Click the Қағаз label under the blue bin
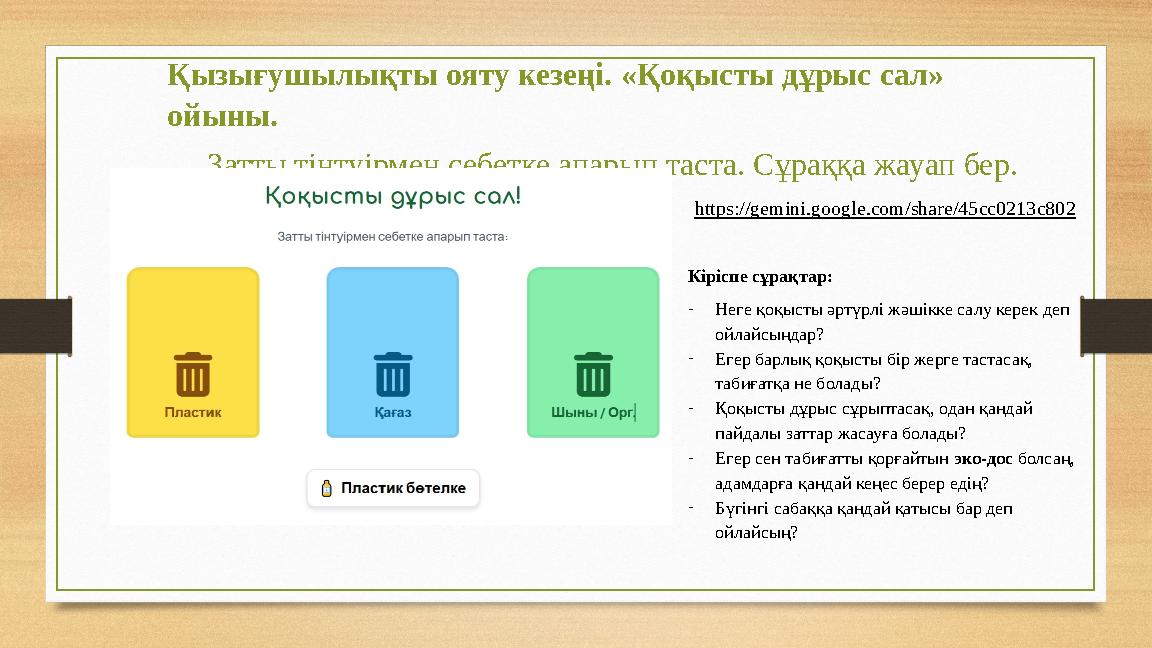Screen dimensions: 1152x648 [392, 410]
